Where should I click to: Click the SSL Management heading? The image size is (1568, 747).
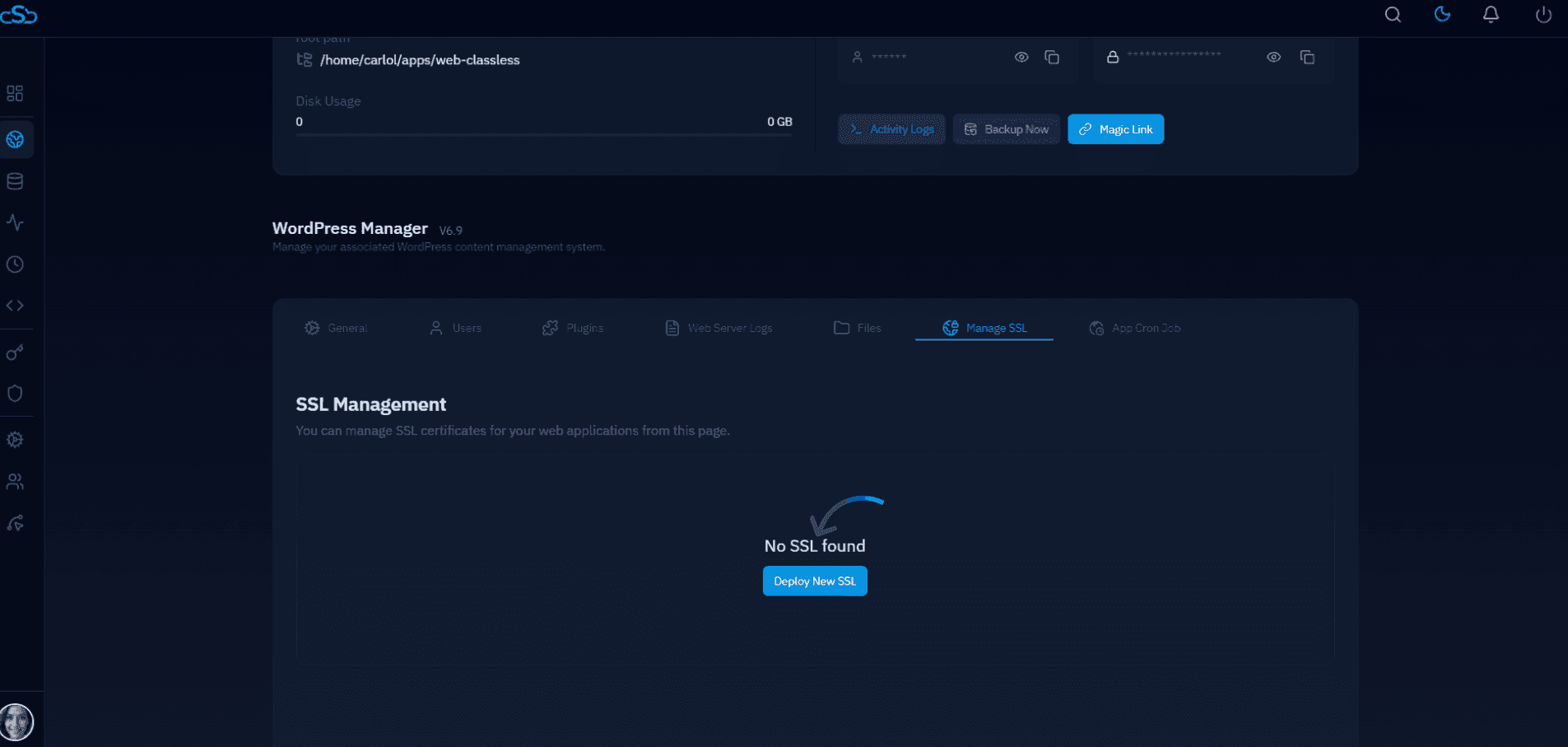[x=371, y=404]
